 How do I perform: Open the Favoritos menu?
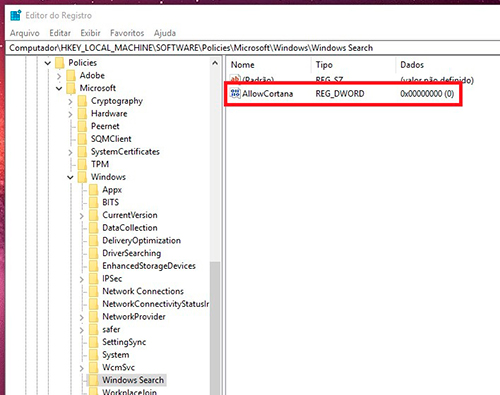coord(127,33)
